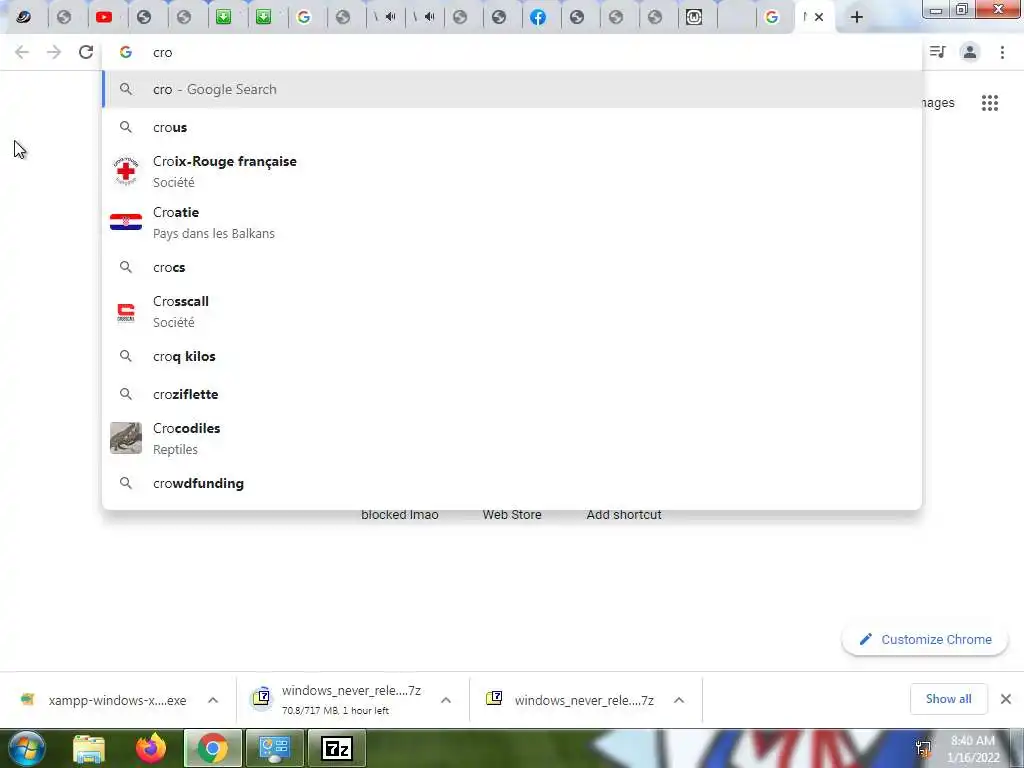Open the Chrome three-dot menu
Image resolution: width=1024 pixels, height=768 pixels.
1002,52
